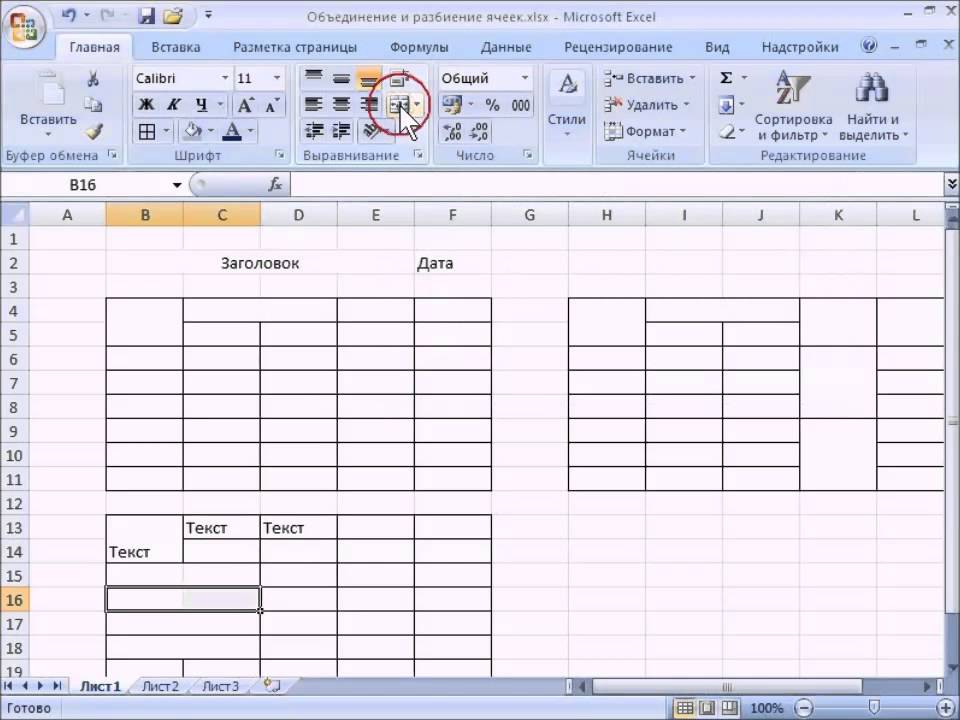Screen dimensions: 960x720
Task: Switch to the Формулы tab
Action: [419, 47]
